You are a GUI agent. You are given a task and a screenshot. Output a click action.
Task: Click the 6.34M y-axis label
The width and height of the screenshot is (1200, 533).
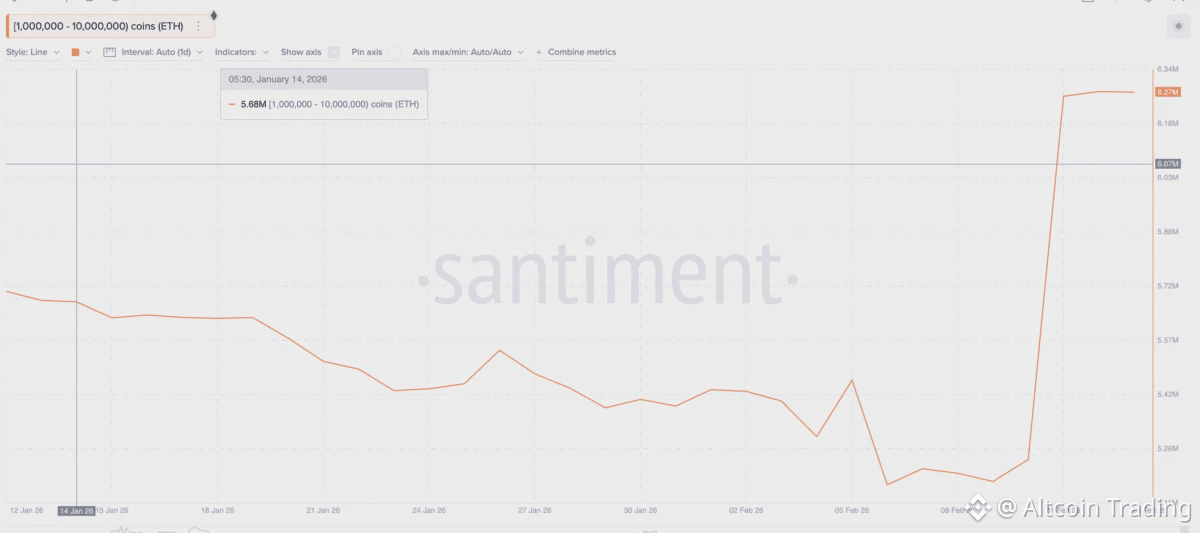pyautogui.click(x=1168, y=69)
